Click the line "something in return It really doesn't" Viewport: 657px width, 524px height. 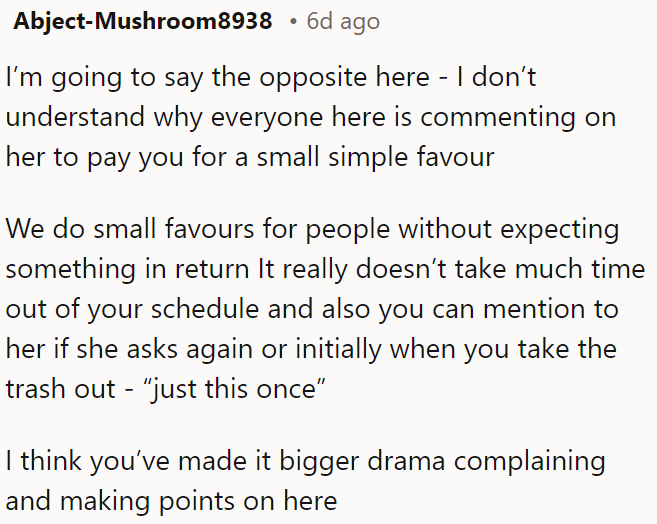(x=325, y=269)
